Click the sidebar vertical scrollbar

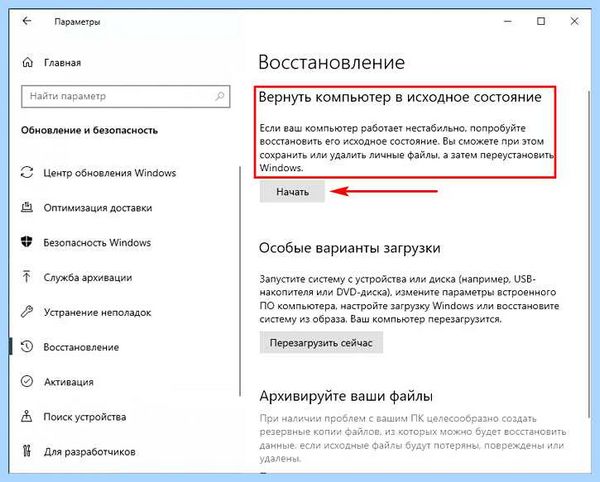tap(240, 281)
